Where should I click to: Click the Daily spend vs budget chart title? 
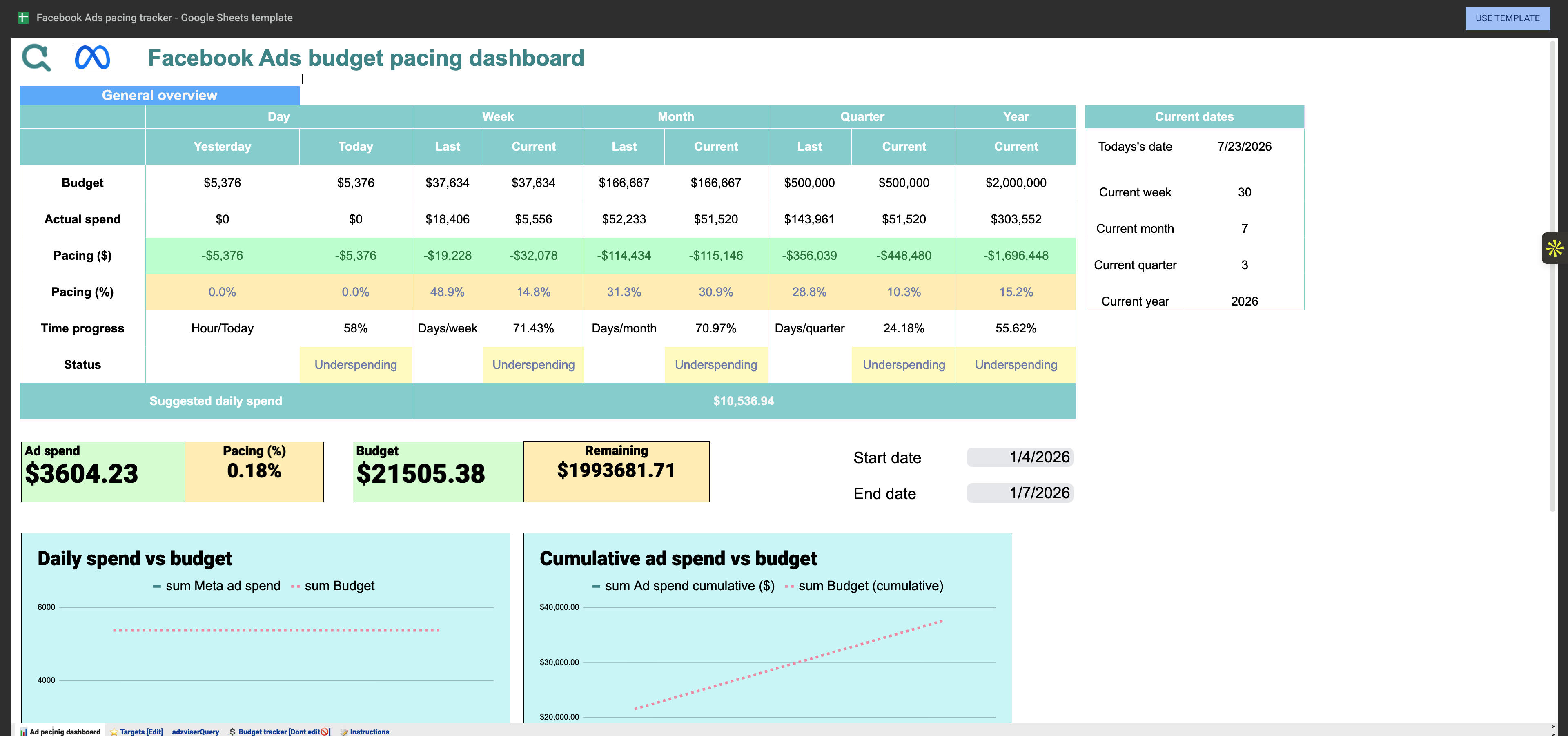pos(134,558)
